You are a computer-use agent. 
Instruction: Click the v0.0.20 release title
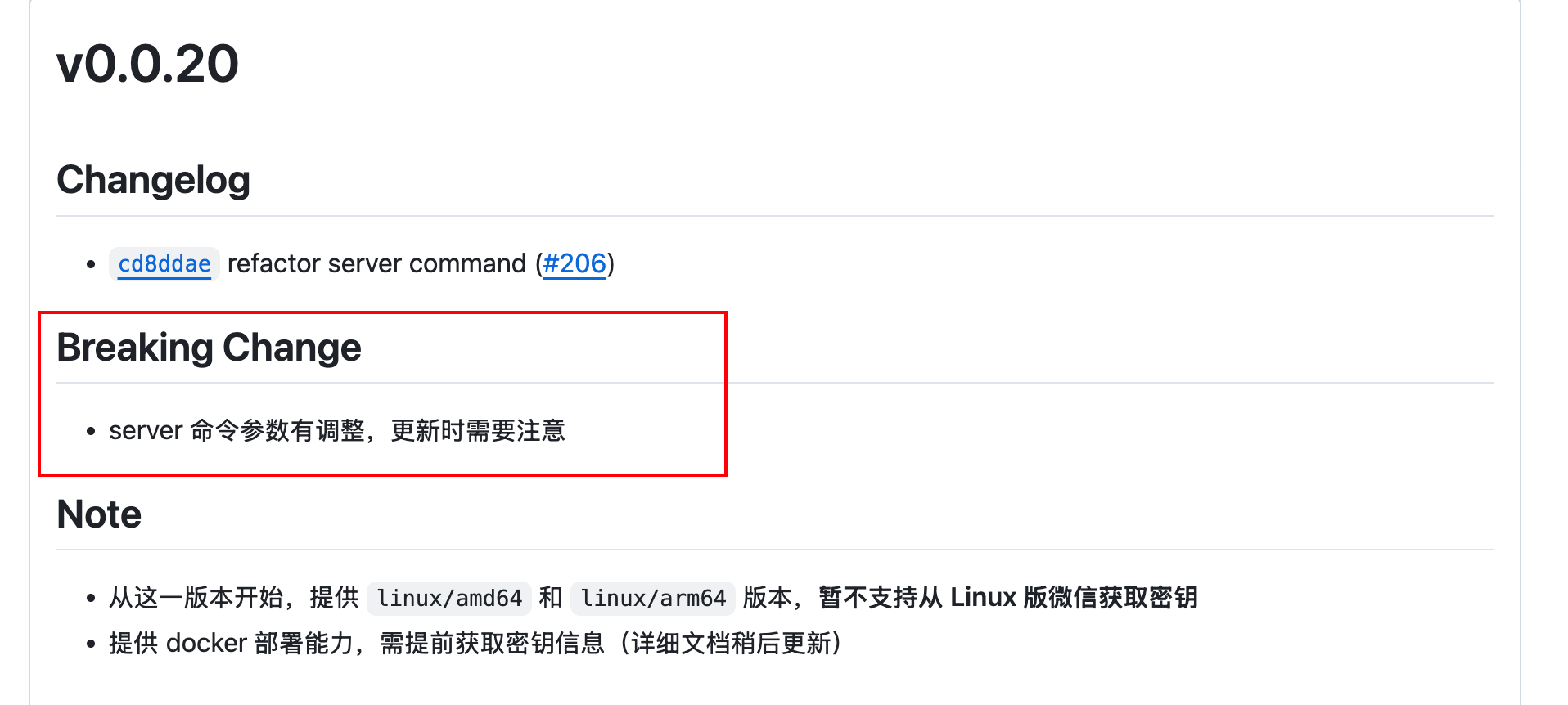(x=147, y=64)
